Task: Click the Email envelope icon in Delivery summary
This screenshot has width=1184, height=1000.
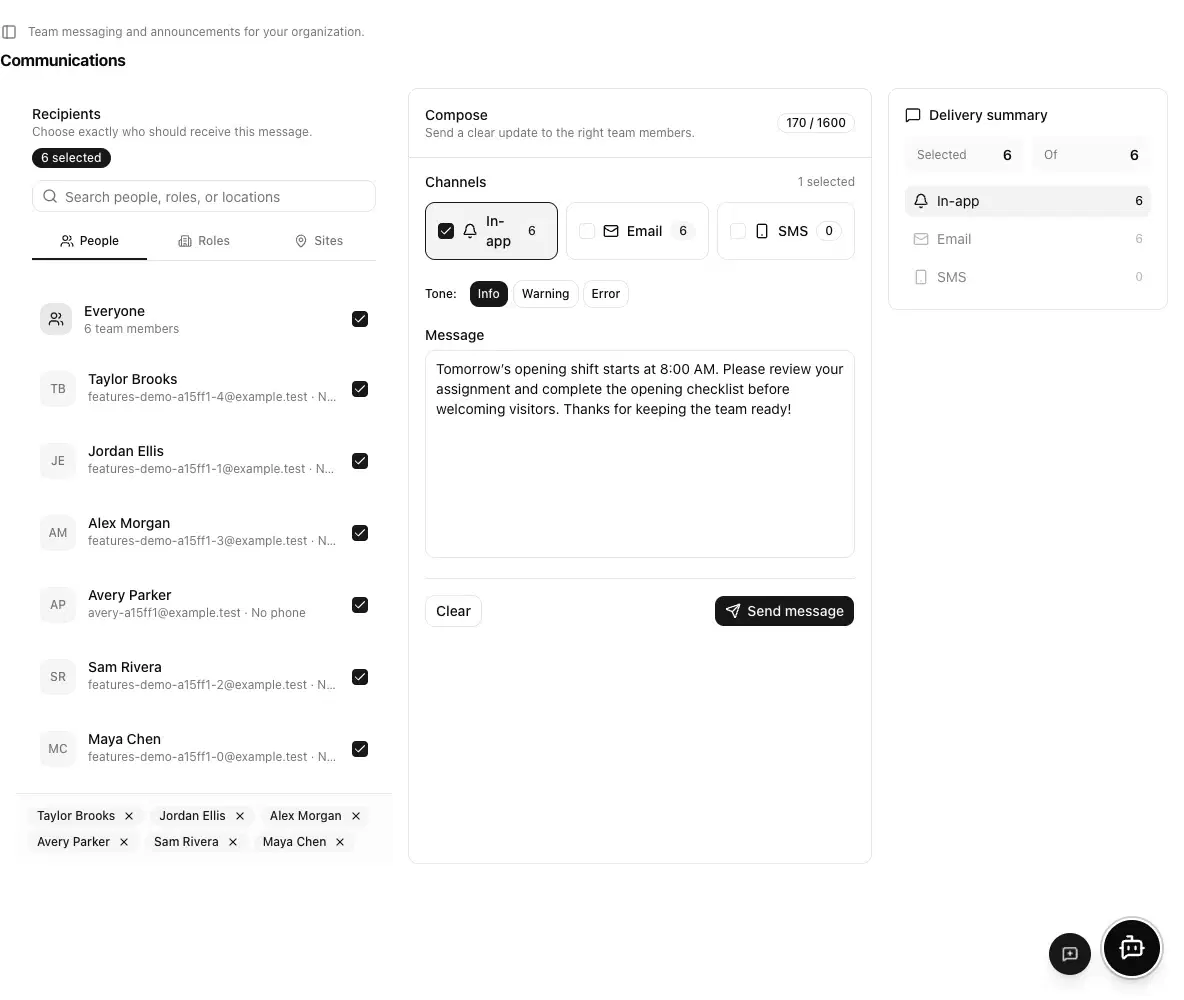Action: [x=920, y=239]
